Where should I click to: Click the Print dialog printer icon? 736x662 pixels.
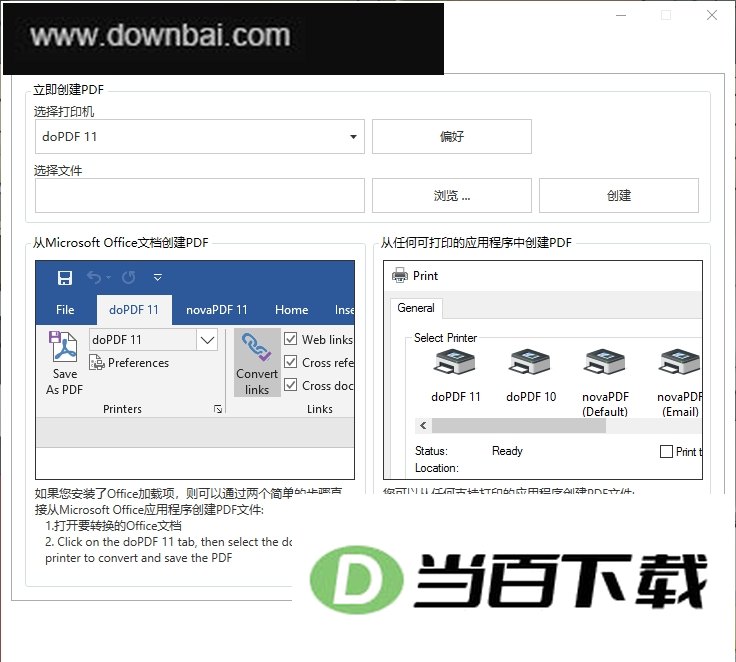(x=400, y=275)
